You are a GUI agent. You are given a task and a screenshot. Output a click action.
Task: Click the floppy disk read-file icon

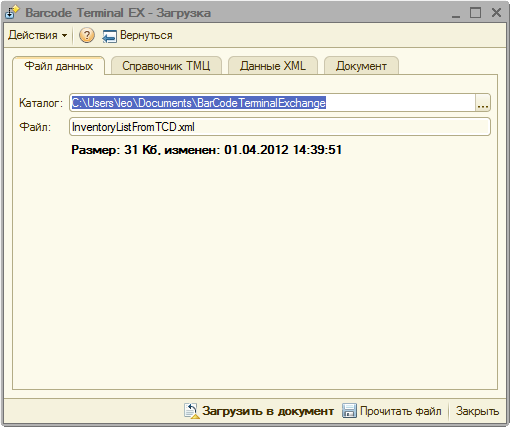coord(349,411)
